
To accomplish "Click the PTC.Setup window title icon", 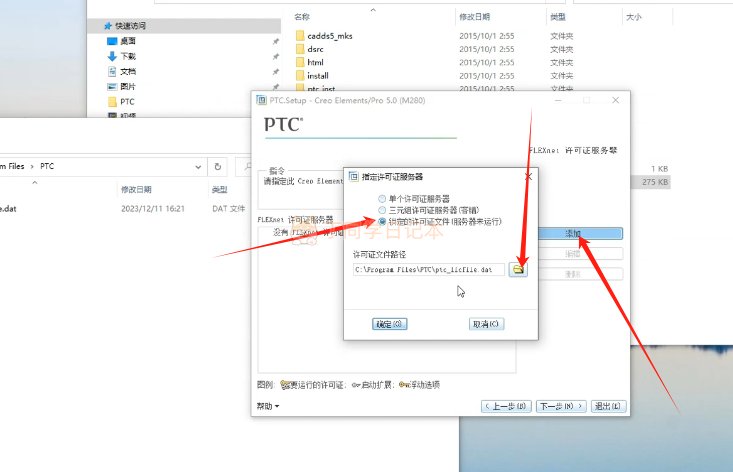I will pos(261,100).
